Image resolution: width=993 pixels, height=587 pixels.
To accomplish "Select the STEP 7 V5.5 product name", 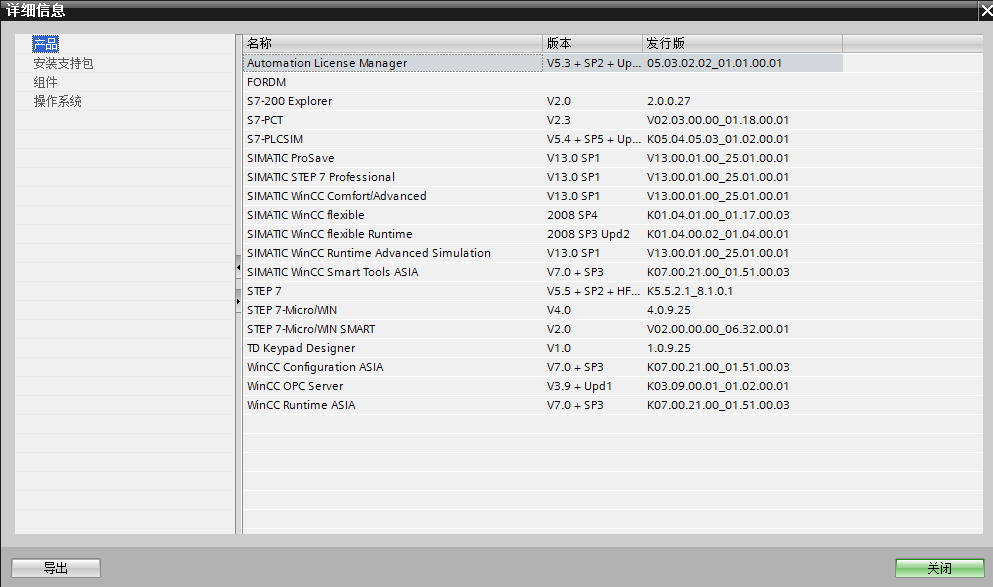I will [264, 291].
